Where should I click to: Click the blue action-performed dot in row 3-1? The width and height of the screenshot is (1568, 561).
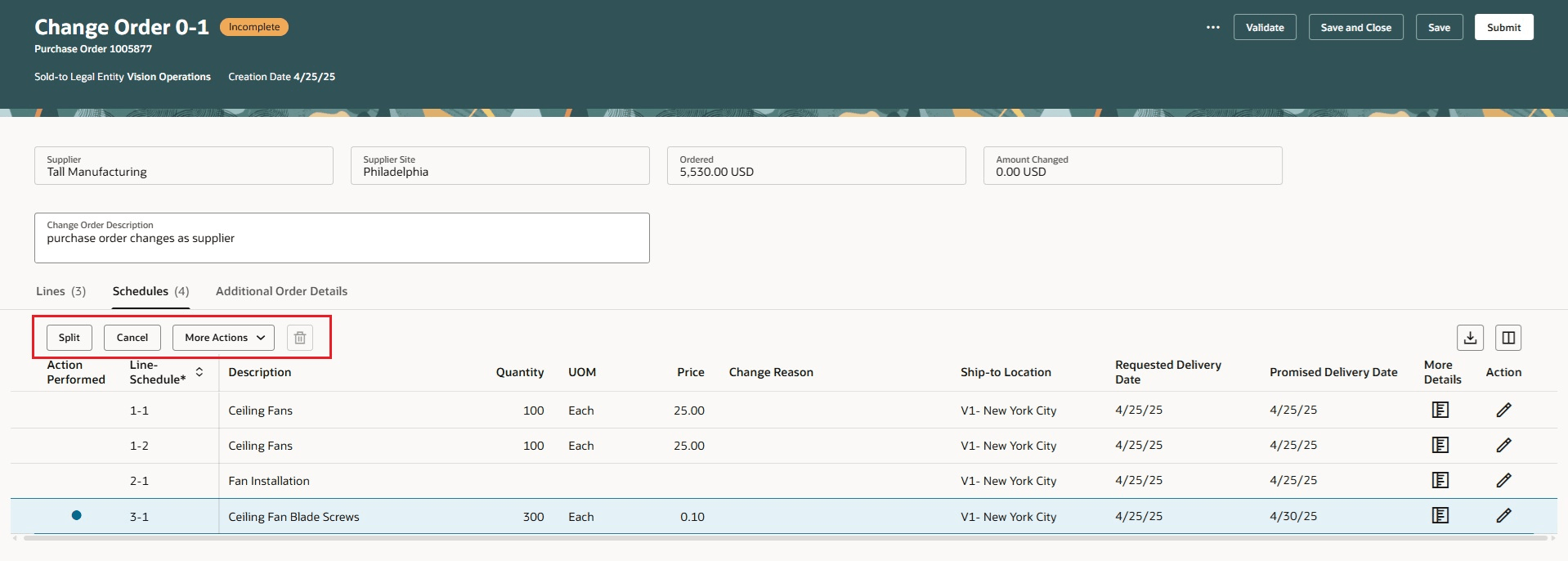tap(76, 515)
